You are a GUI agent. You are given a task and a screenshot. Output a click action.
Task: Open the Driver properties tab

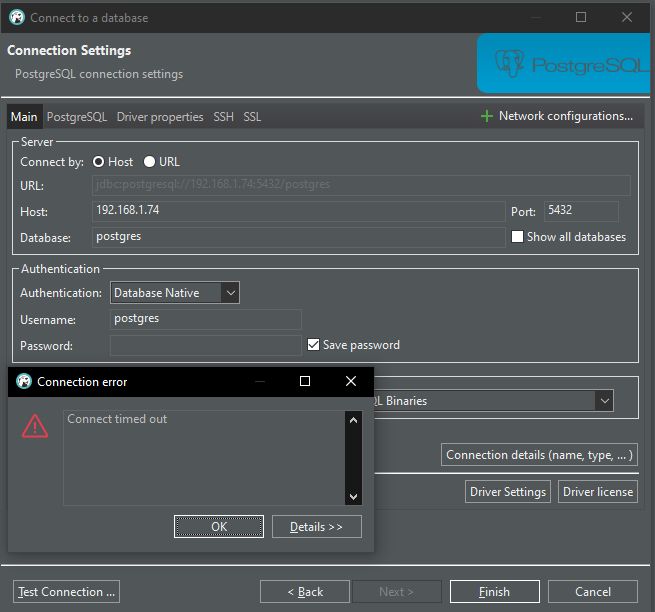160,117
